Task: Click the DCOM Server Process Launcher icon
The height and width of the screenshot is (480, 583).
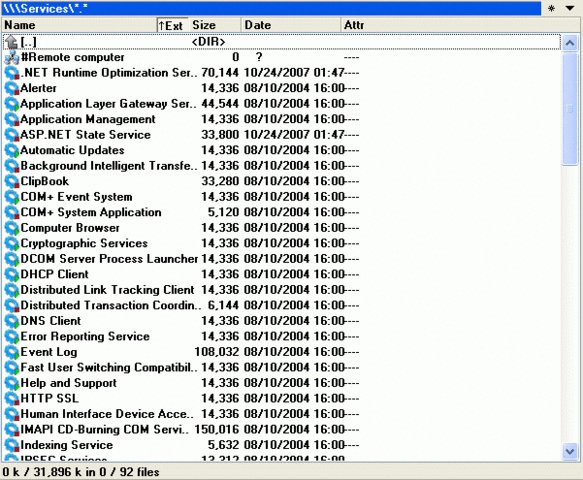Action: 12,259
